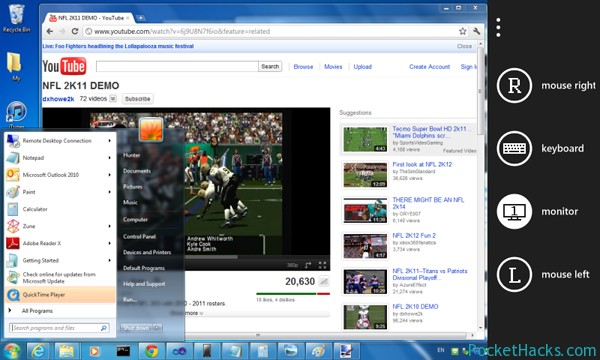This screenshot has width=600, height=360.
Task: Tap the mouse left circle button
Action: (514, 274)
